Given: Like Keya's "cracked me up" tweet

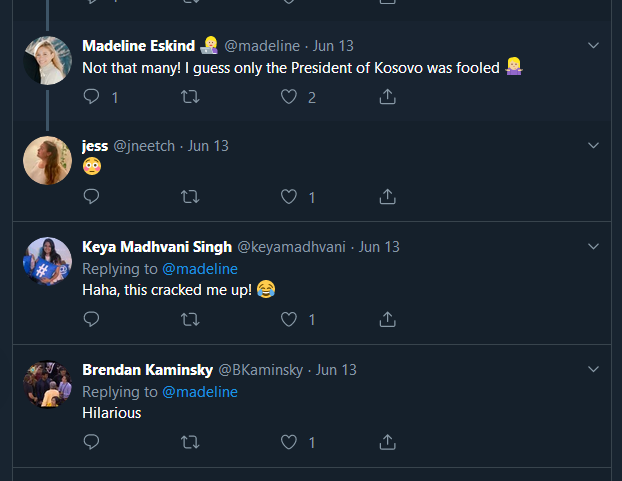Looking at the screenshot, I should pyautogui.click(x=289, y=320).
